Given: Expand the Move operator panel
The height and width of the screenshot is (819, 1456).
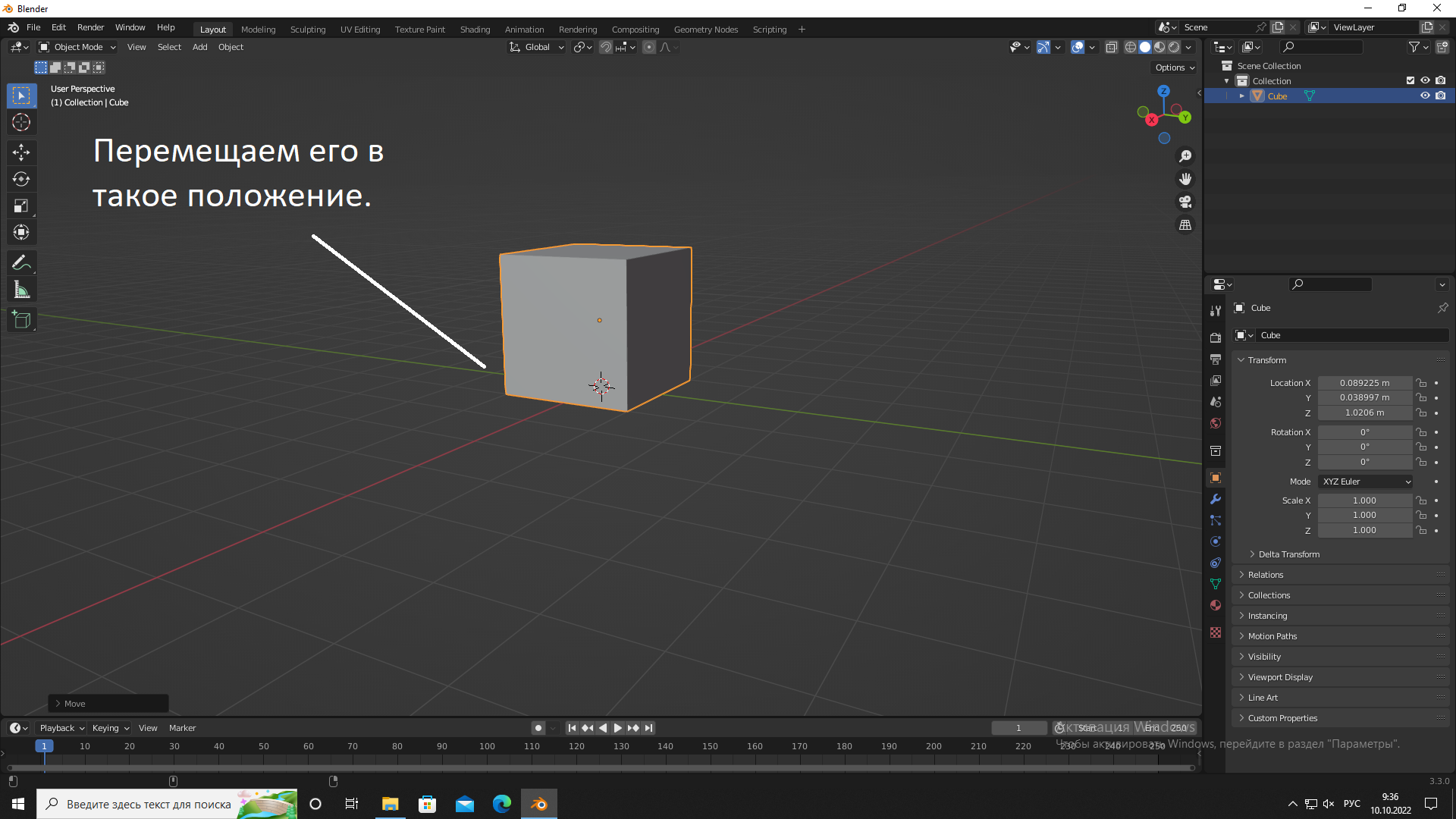Looking at the screenshot, I should point(108,704).
